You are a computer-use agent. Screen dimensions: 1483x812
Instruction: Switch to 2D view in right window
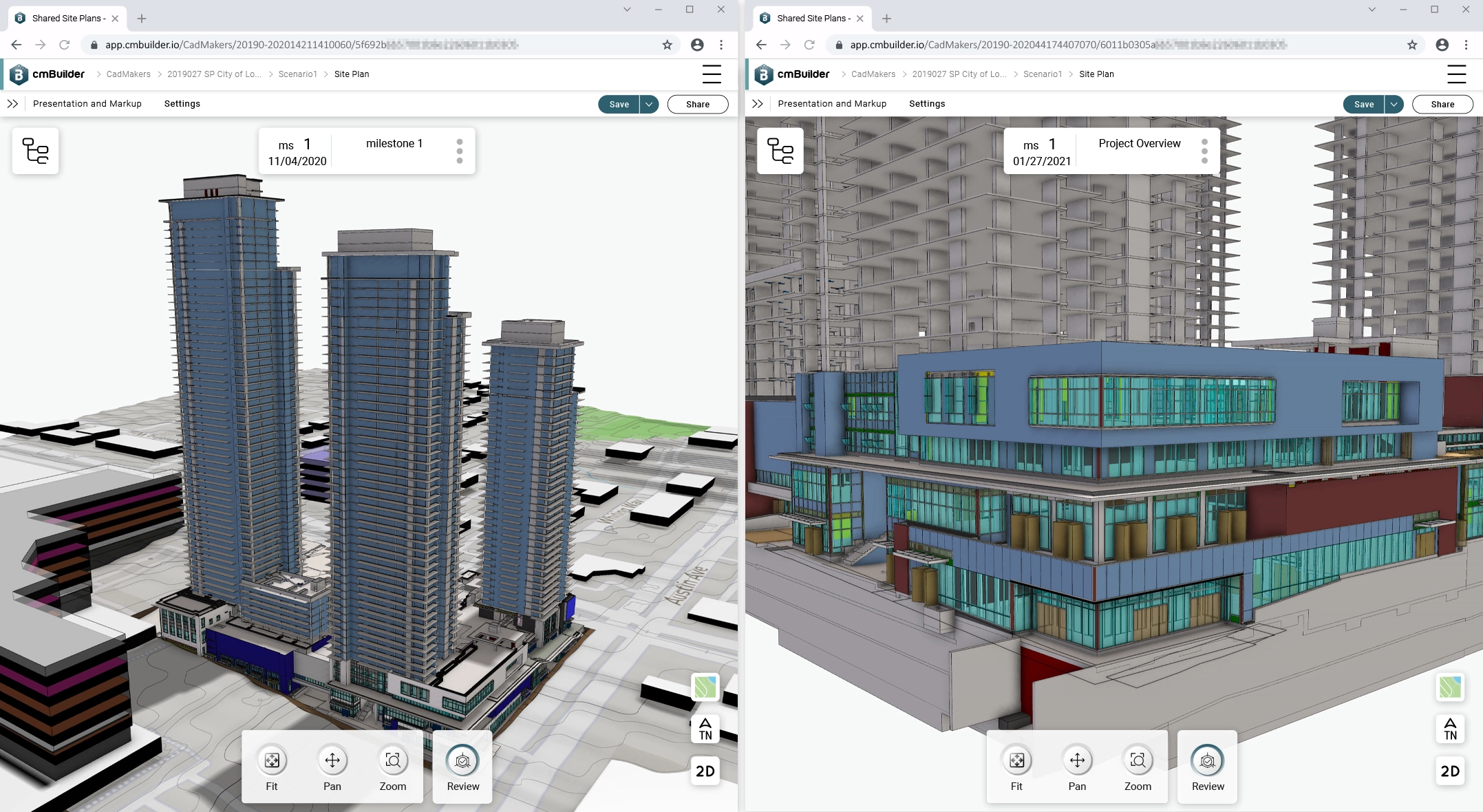1450,771
